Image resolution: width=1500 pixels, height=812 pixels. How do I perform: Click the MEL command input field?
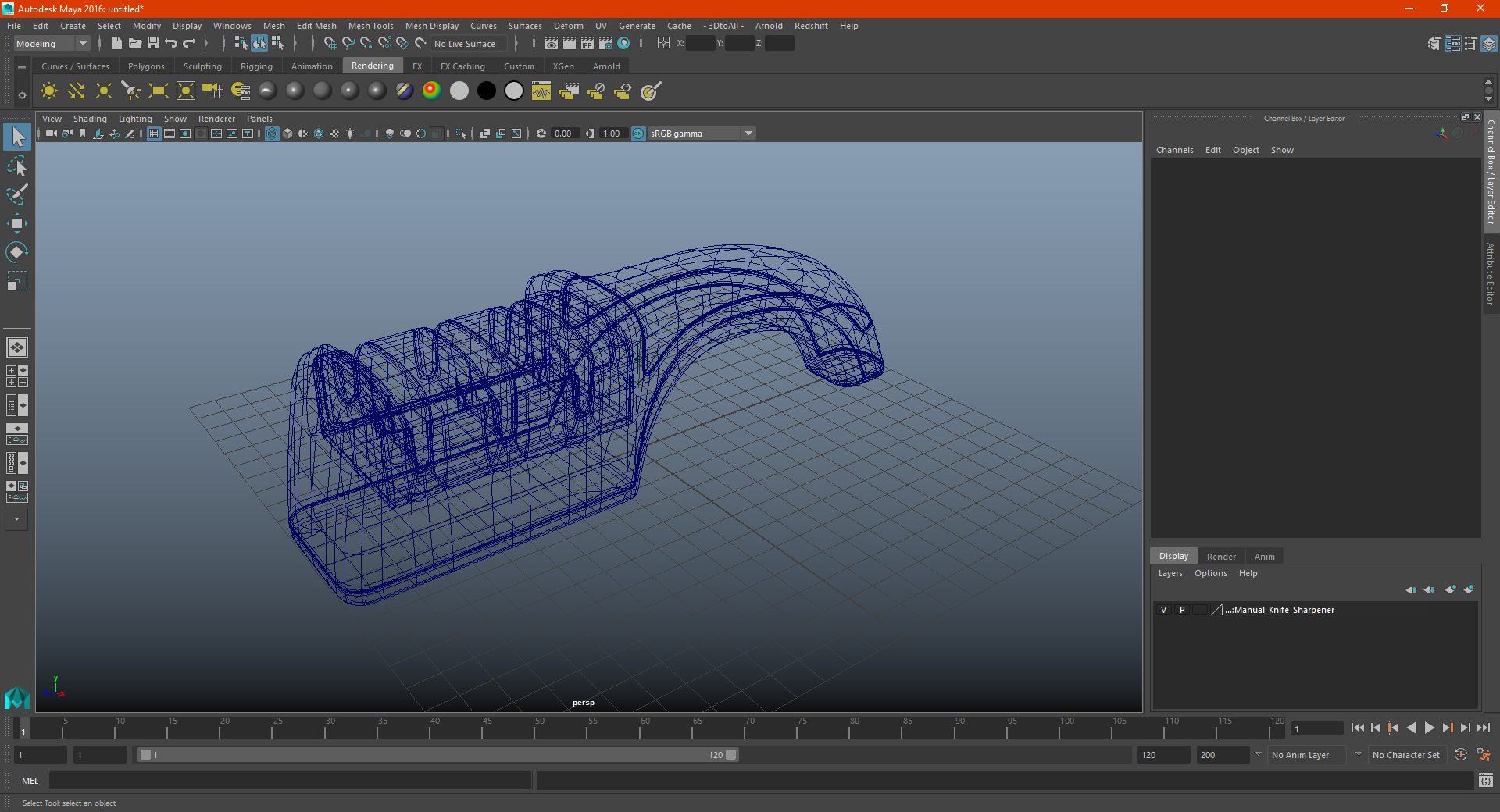[x=291, y=780]
